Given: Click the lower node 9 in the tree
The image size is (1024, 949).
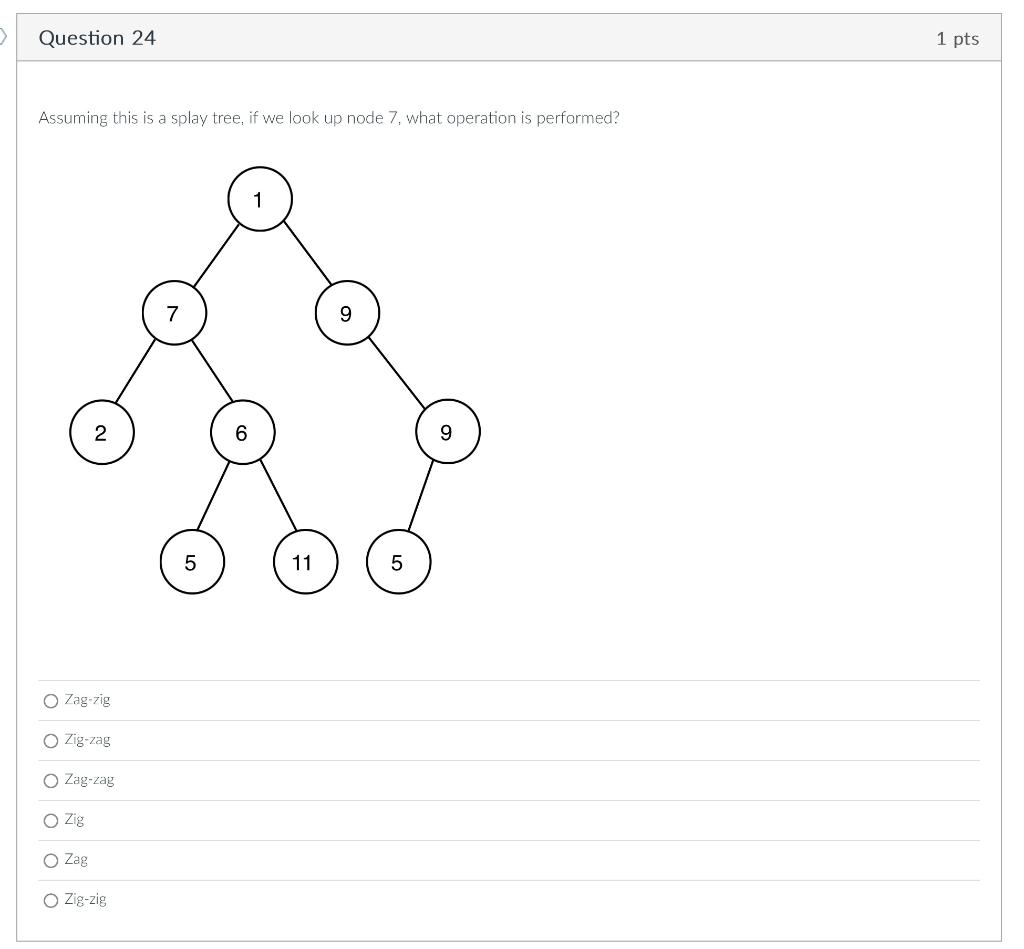Looking at the screenshot, I should pos(446,432).
